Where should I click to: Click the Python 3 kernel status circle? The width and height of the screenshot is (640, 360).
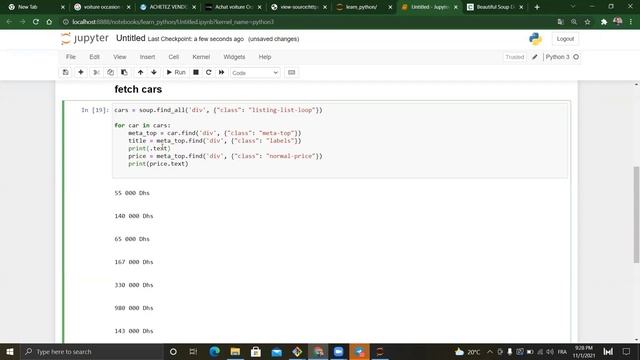point(576,57)
